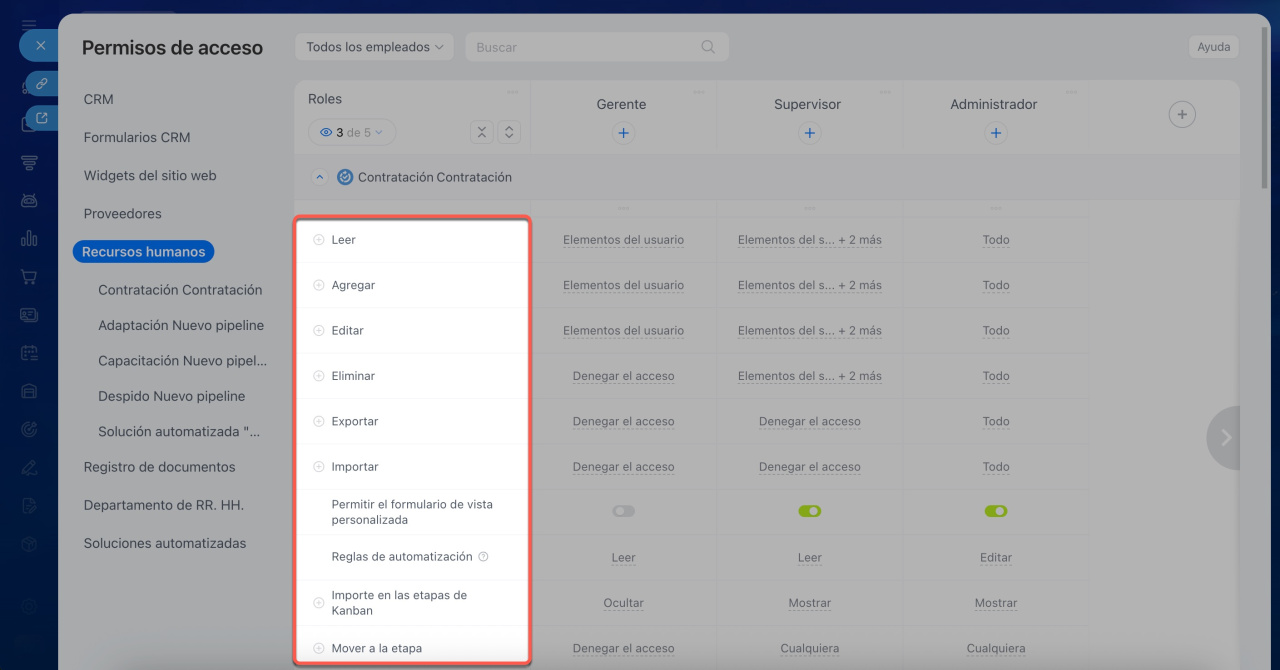Disable the custom view form toggle for Supervisor

point(809,511)
